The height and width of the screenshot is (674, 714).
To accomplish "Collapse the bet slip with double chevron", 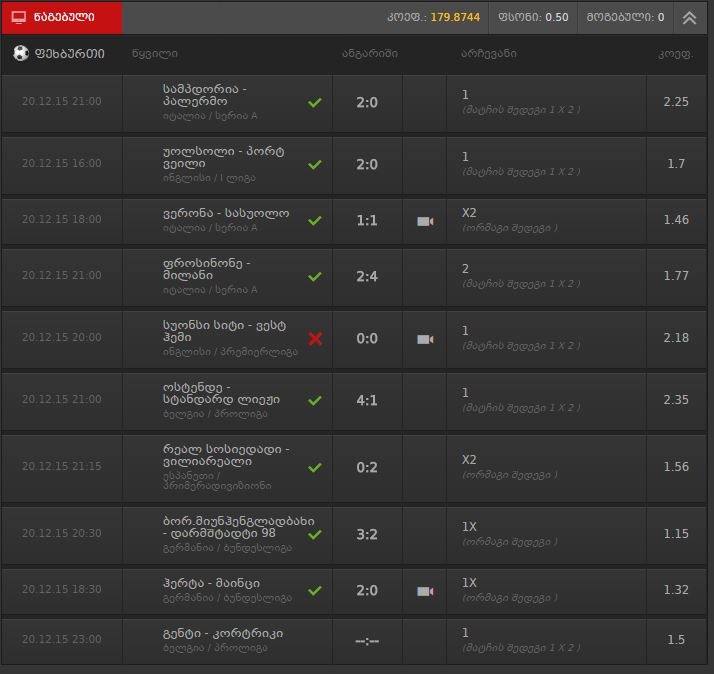I will pos(689,17).
